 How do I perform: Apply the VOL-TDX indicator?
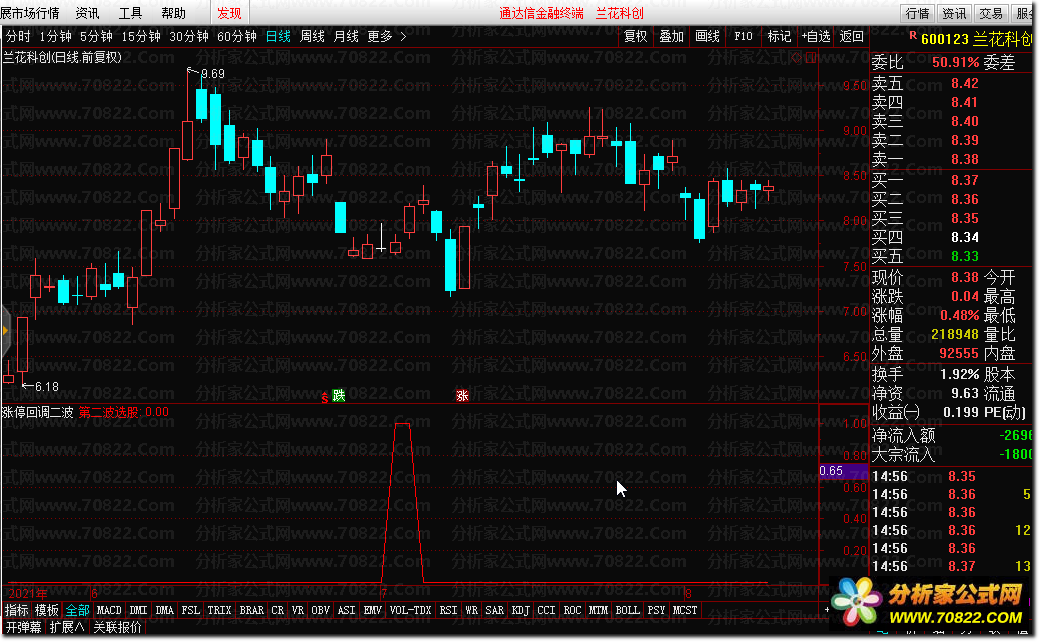pyautogui.click(x=410, y=610)
